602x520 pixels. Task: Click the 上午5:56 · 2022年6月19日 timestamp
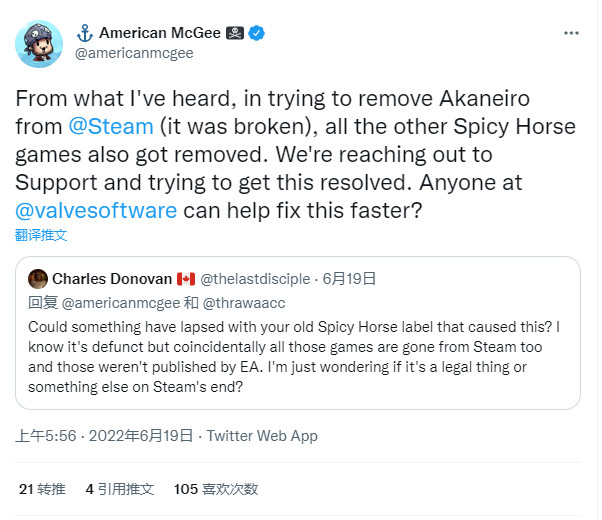tap(105, 436)
